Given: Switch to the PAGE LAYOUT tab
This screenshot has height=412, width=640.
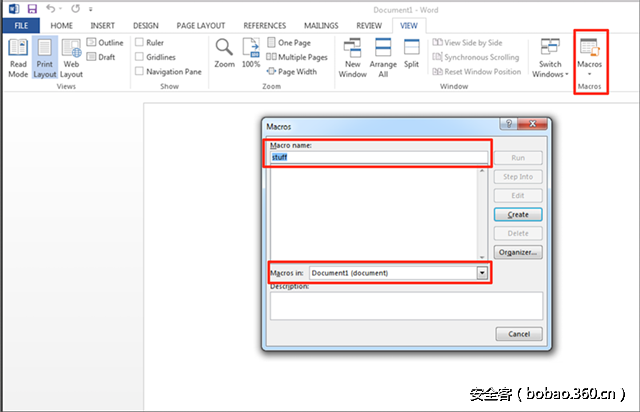Looking at the screenshot, I should pos(201,26).
